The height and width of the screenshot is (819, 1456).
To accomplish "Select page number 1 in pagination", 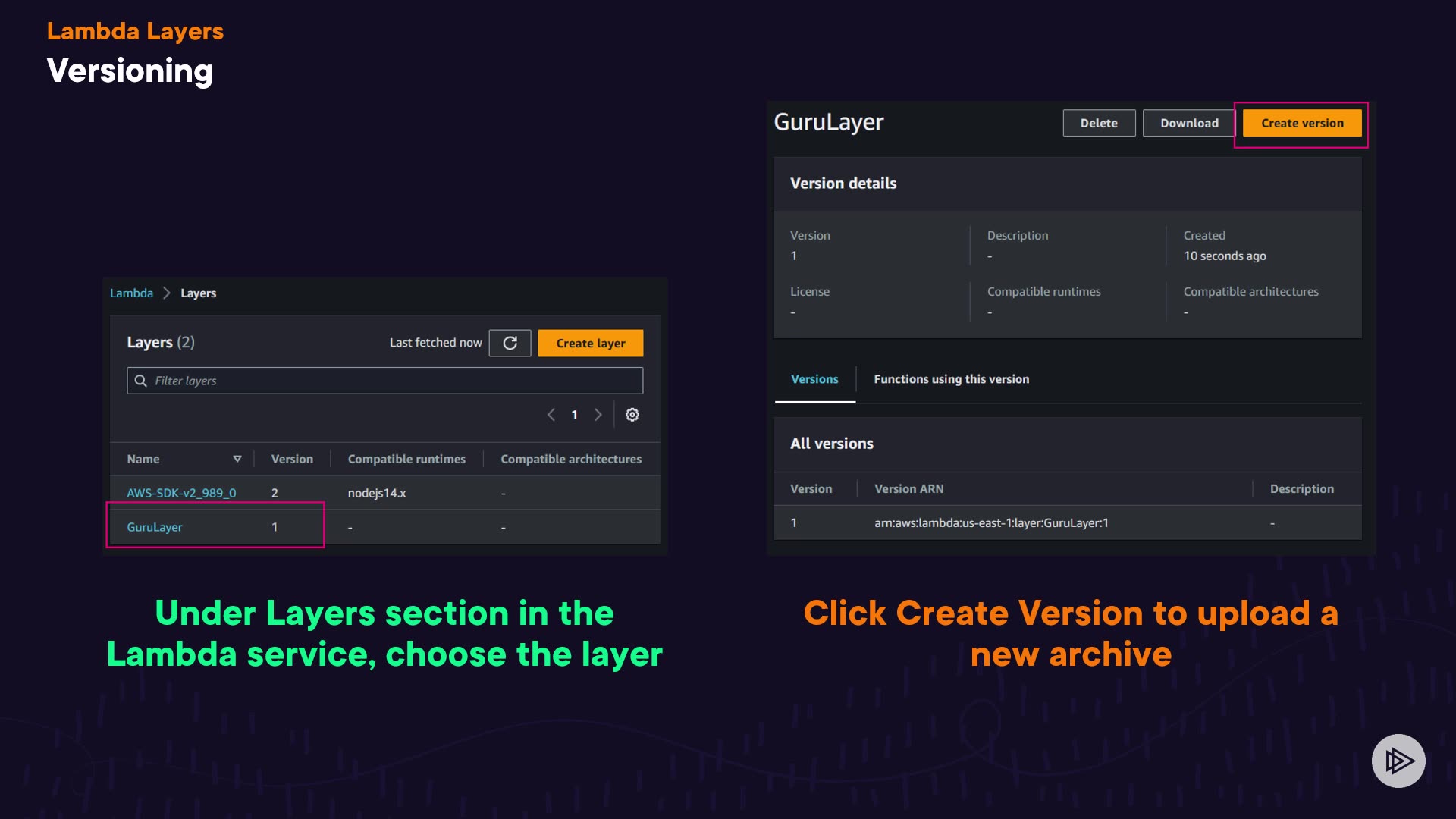I will click(575, 415).
